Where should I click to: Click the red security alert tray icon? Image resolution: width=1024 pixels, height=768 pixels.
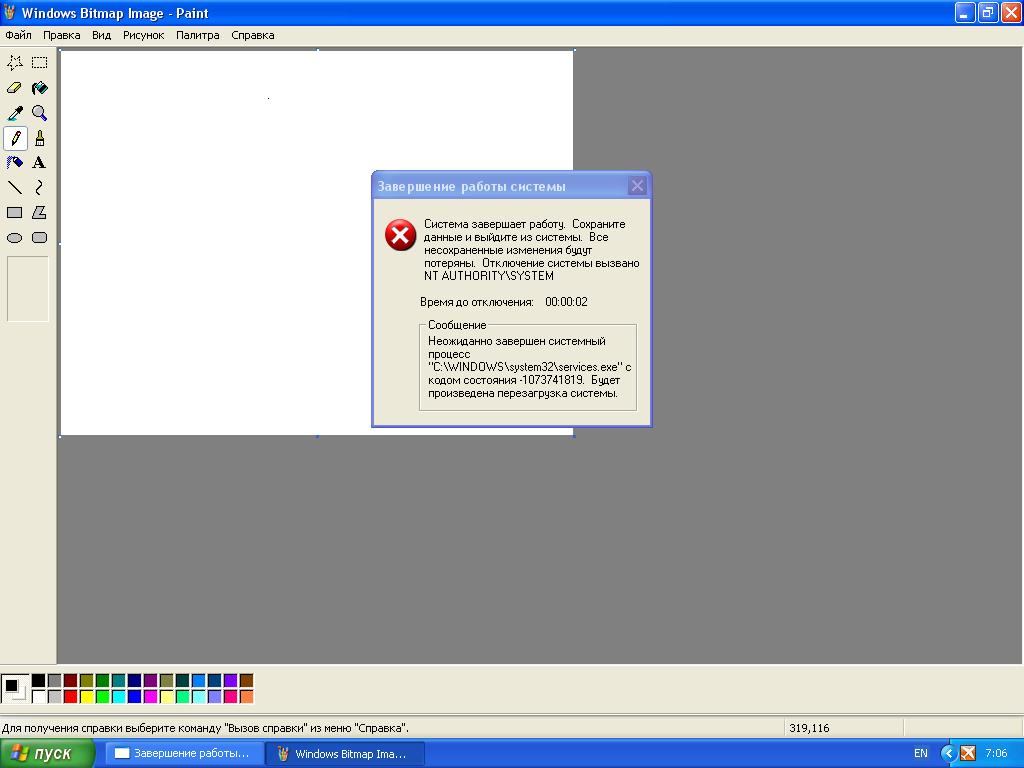pyautogui.click(x=968, y=754)
